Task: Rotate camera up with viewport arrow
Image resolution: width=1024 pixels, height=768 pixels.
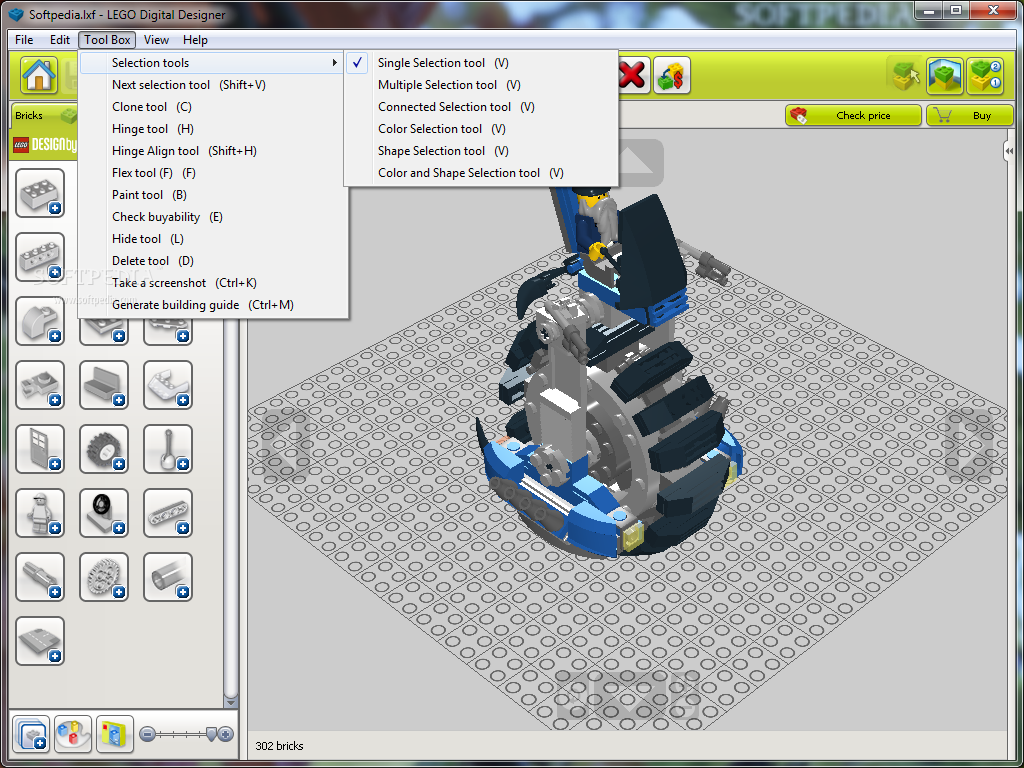Action: [632, 162]
